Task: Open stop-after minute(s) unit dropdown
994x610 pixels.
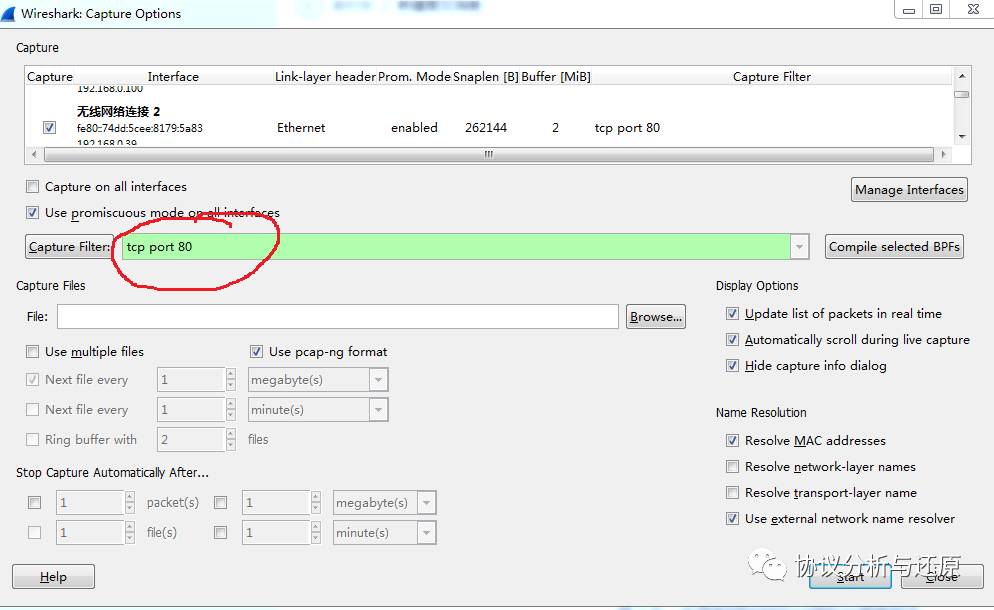Action: pos(427,533)
